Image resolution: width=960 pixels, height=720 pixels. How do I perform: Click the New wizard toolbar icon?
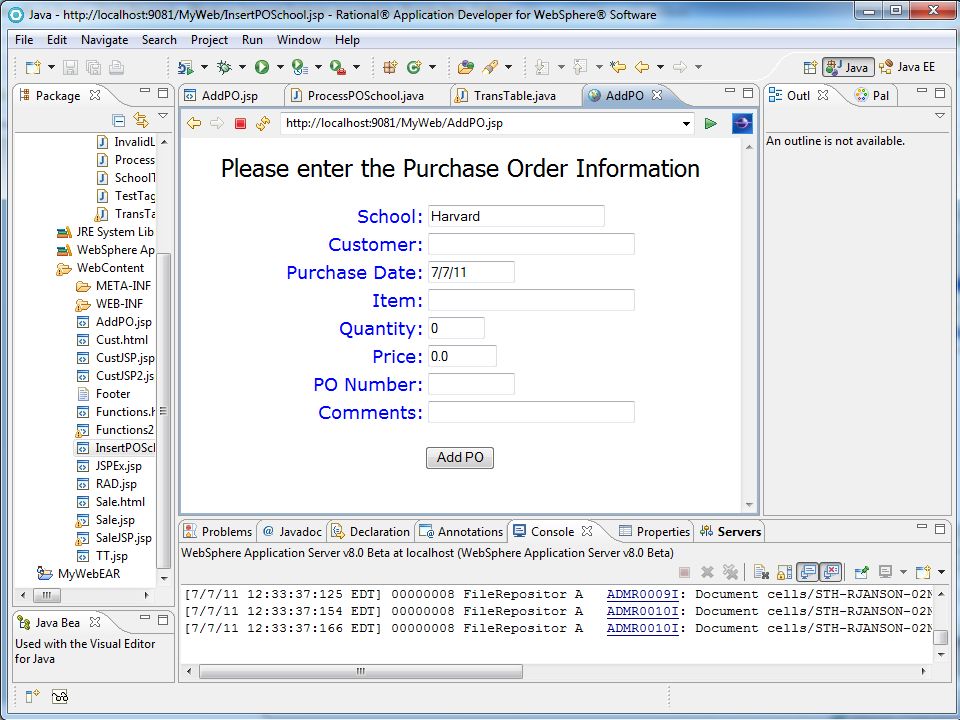coord(32,67)
